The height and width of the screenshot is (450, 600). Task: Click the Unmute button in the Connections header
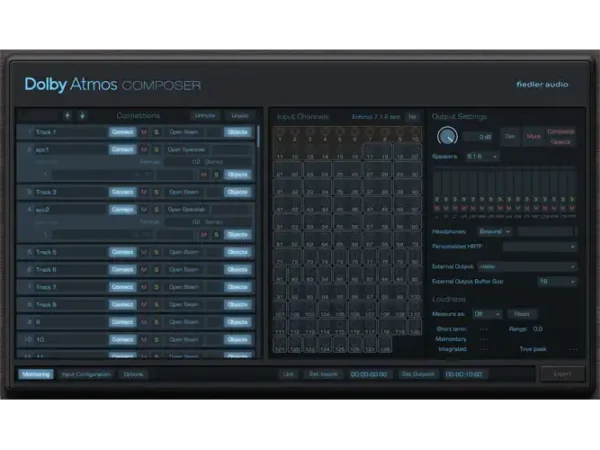point(205,116)
